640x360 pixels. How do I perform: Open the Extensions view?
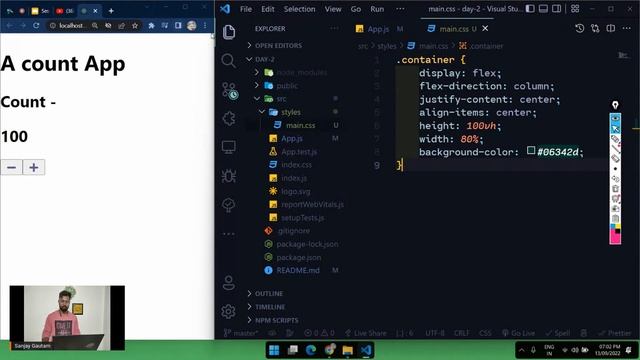(x=229, y=119)
